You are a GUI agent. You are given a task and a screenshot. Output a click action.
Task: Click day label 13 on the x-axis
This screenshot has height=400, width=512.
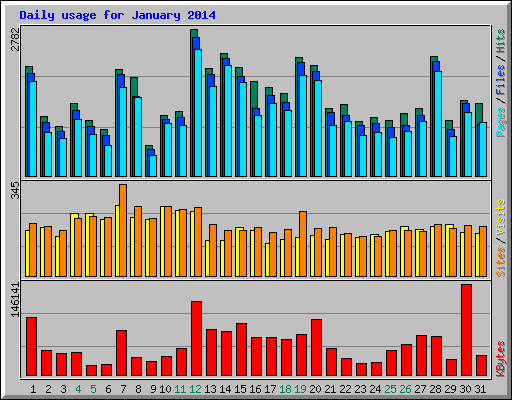tap(210, 389)
